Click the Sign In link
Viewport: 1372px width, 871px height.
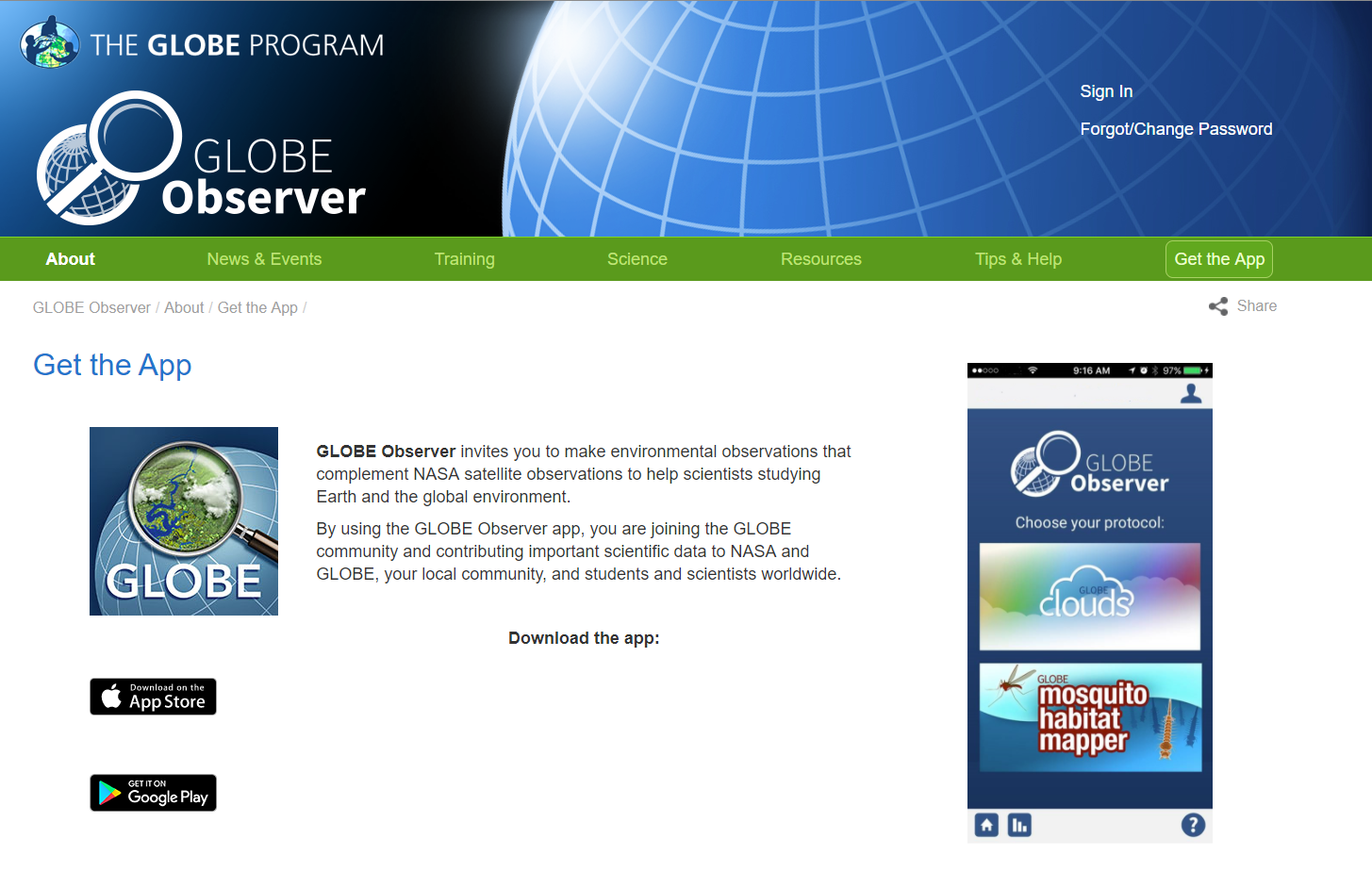click(1106, 91)
